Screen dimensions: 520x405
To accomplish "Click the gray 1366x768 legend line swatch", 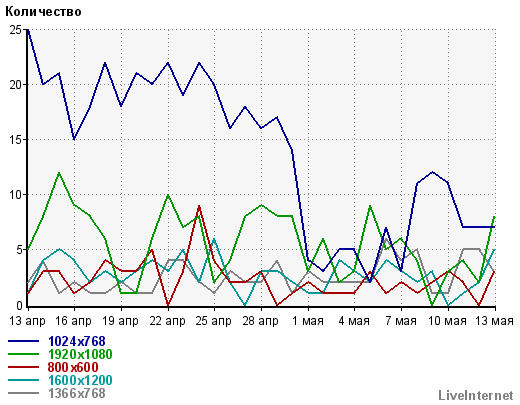I will [24, 393].
